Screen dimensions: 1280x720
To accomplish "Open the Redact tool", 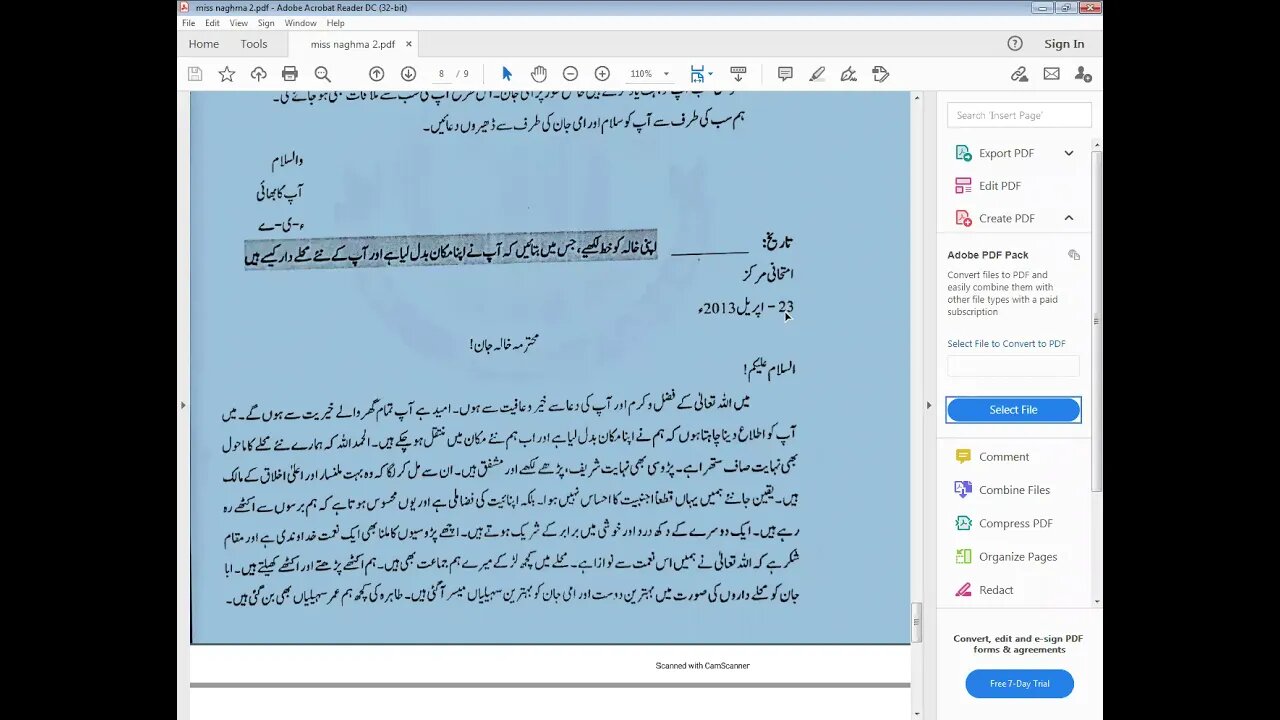I will click(x=996, y=590).
